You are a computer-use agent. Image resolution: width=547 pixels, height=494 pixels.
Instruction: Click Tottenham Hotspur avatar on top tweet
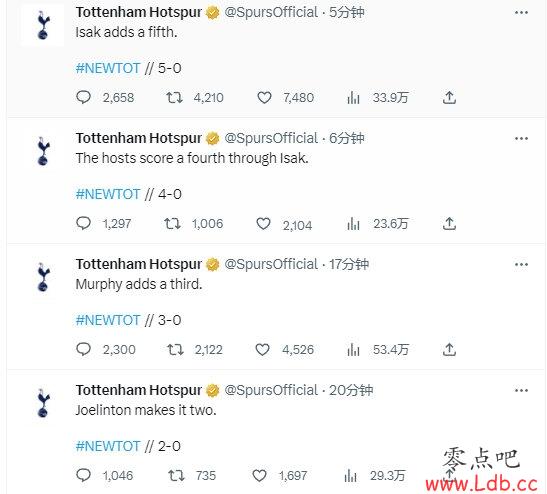43,25
